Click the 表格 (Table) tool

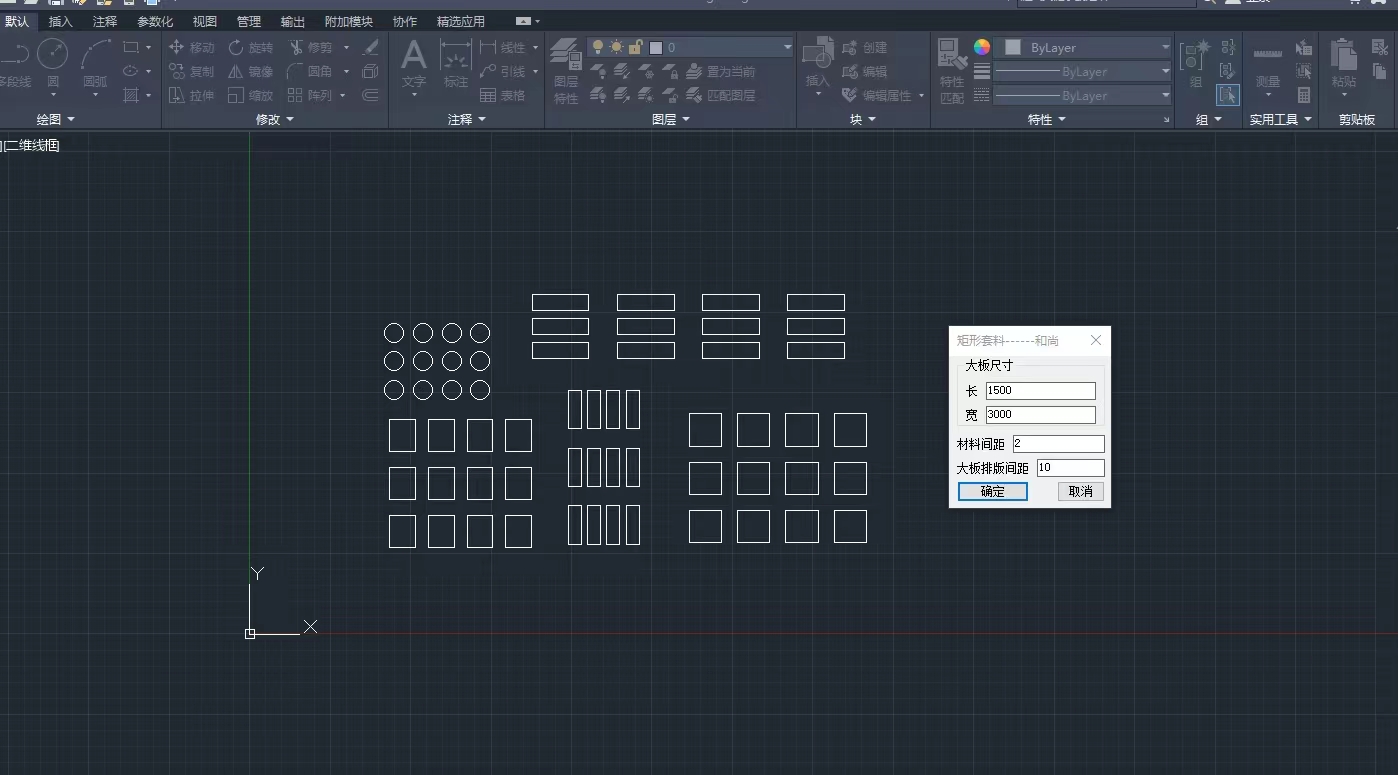503,95
